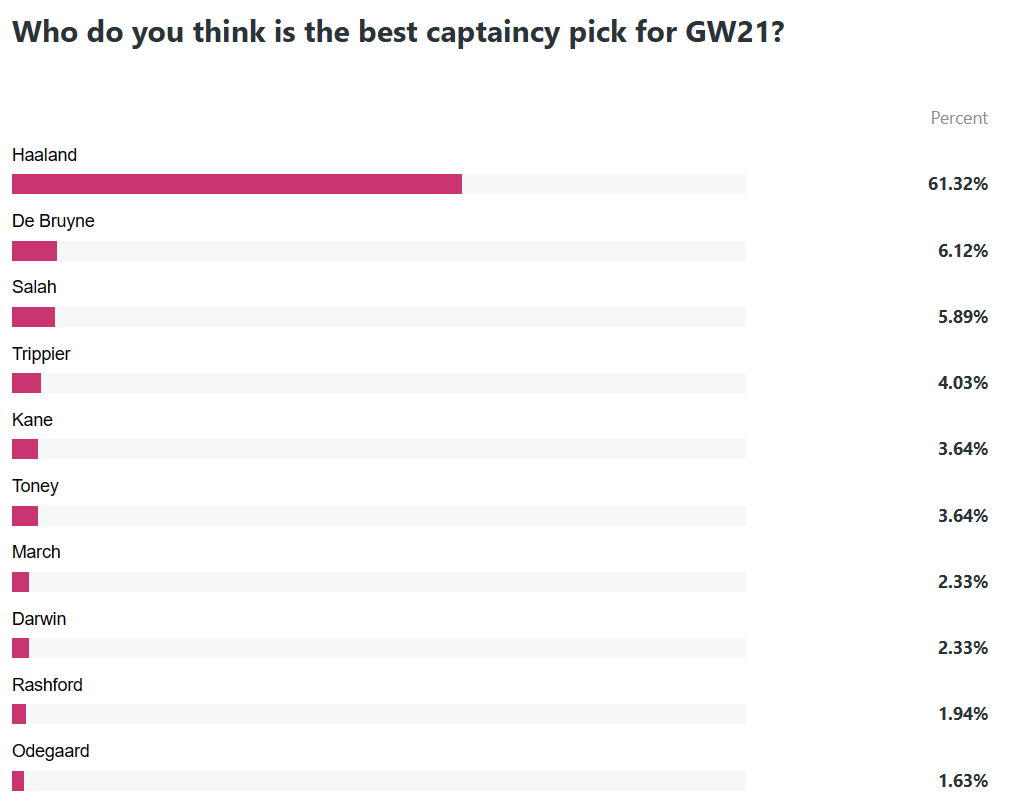Click the 4.03% percentage value

tap(963, 383)
